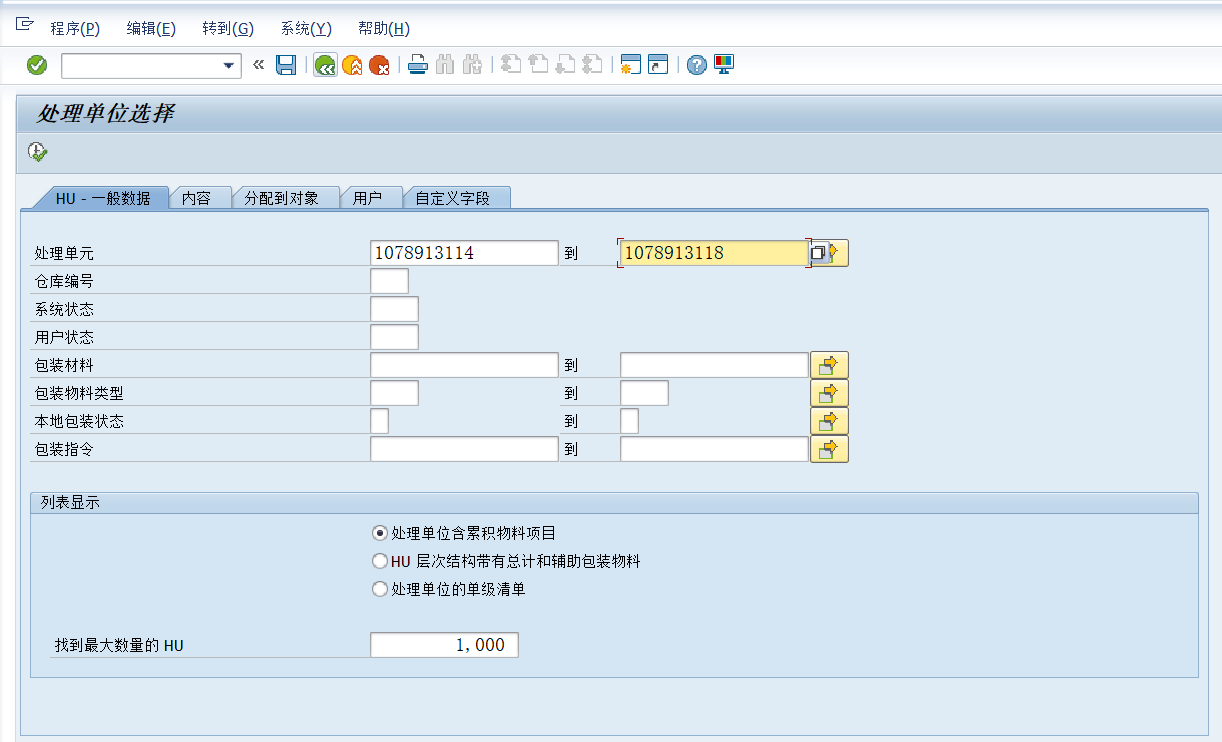Select the HU 层次结构带有总计和辅助包装物料 option
This screenshot has width=1222, height=742.
pos(380,561)
